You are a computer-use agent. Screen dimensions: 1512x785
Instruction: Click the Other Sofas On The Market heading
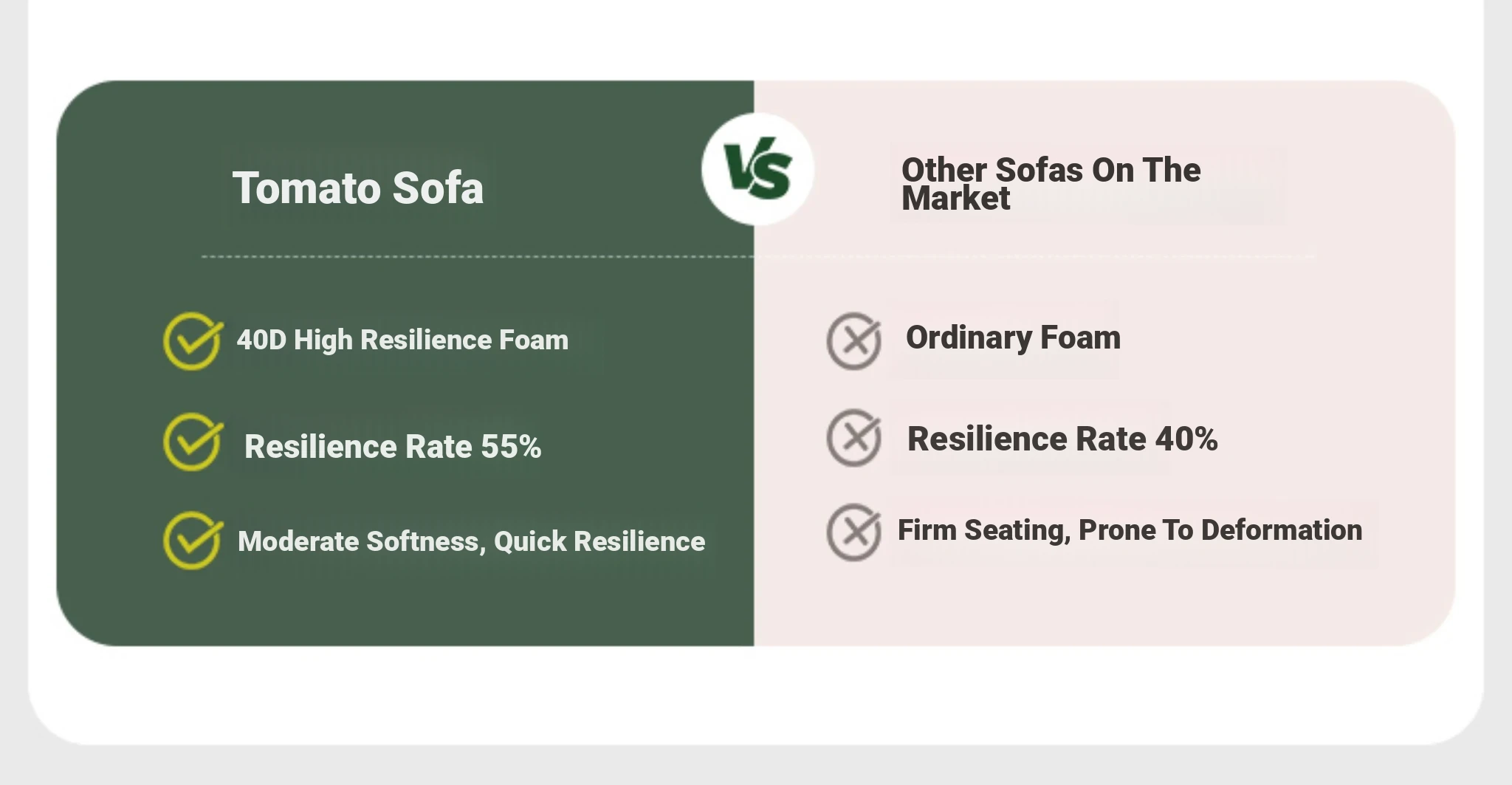(x=1051, y=184)
